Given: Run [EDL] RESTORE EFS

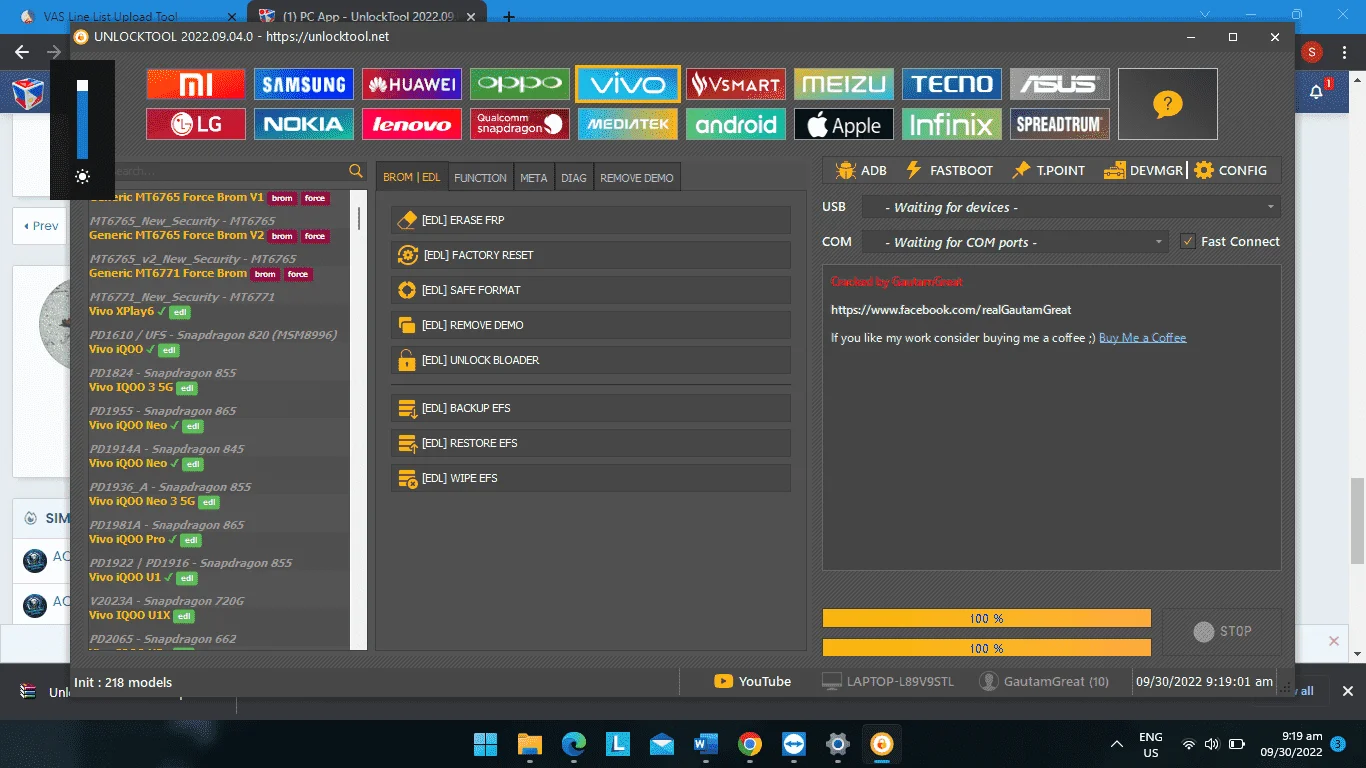Looking at the screenshot, I should point(590,443).
